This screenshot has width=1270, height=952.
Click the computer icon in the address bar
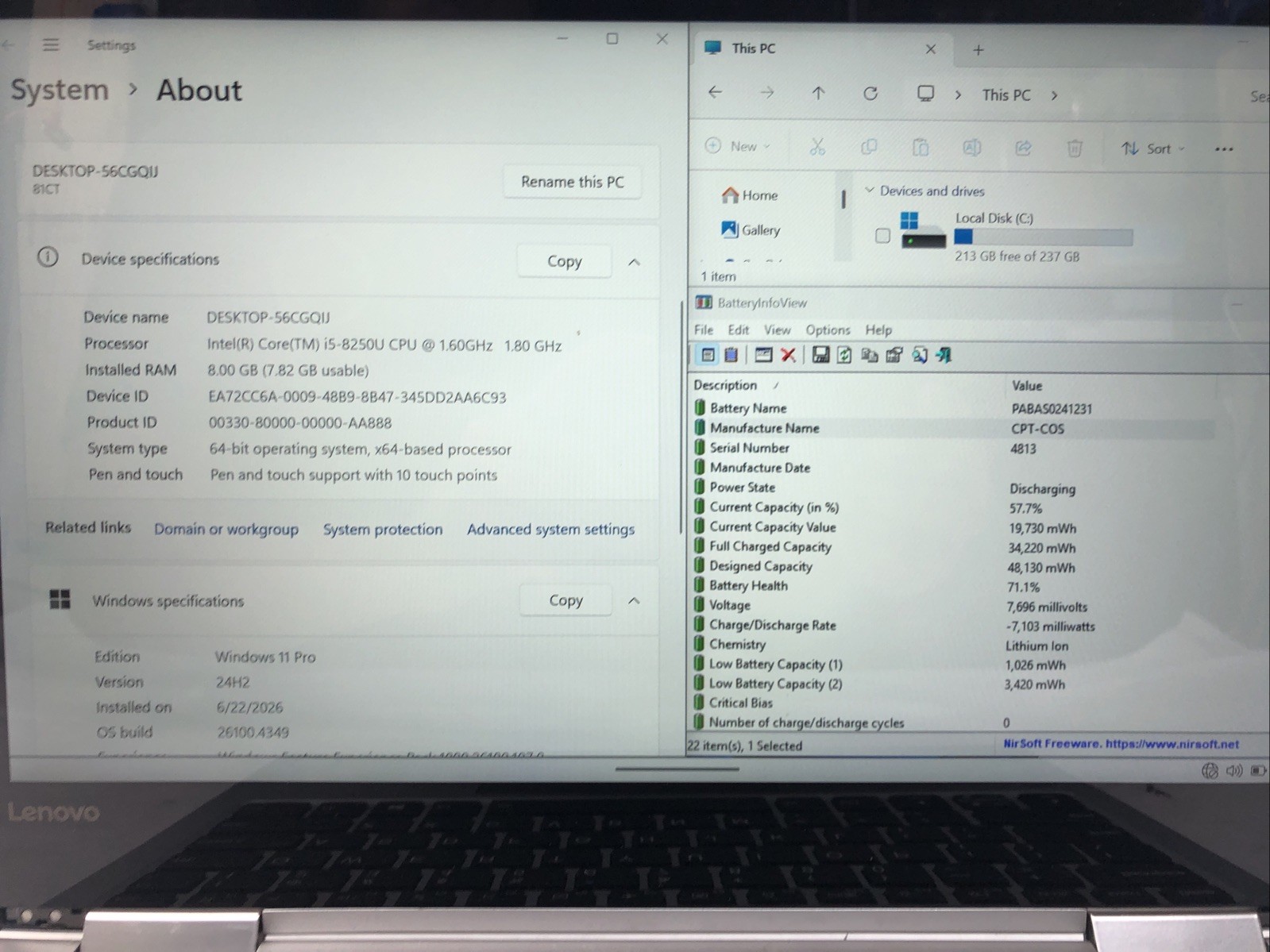point(925,94)
